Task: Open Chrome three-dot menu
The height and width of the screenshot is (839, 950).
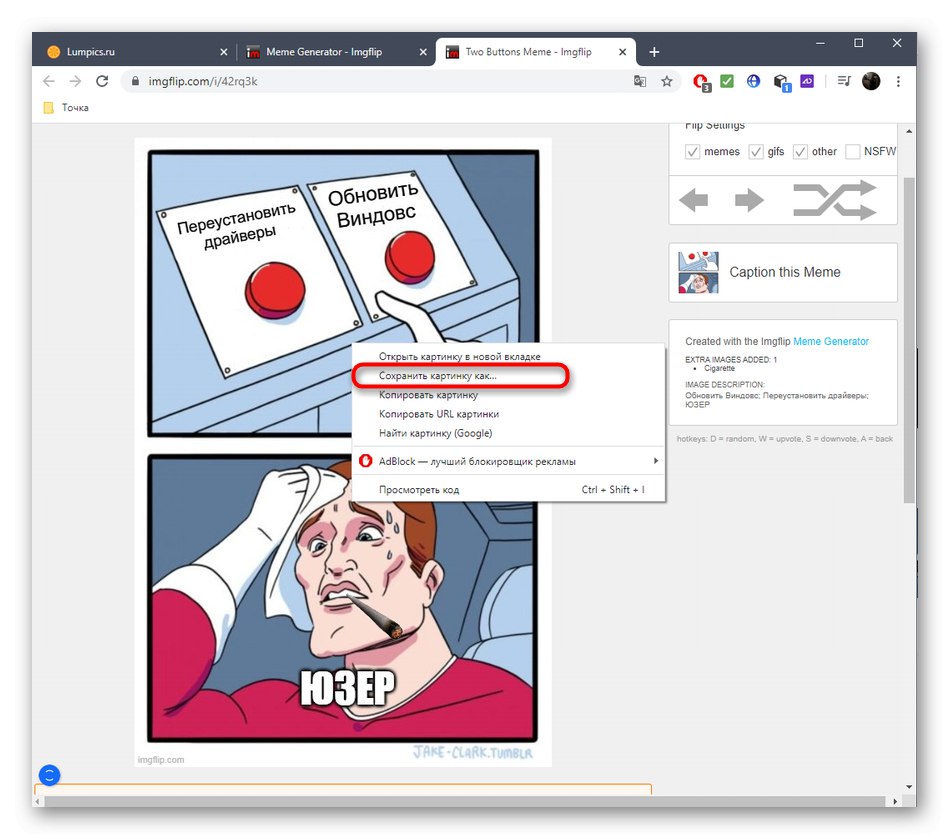Action: click(899, 81)
